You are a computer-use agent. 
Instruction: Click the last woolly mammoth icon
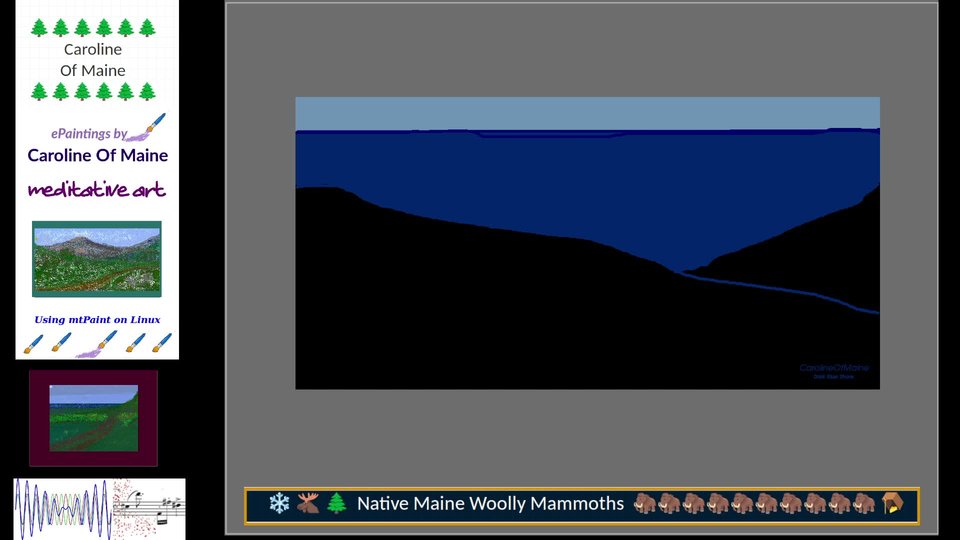864,503
